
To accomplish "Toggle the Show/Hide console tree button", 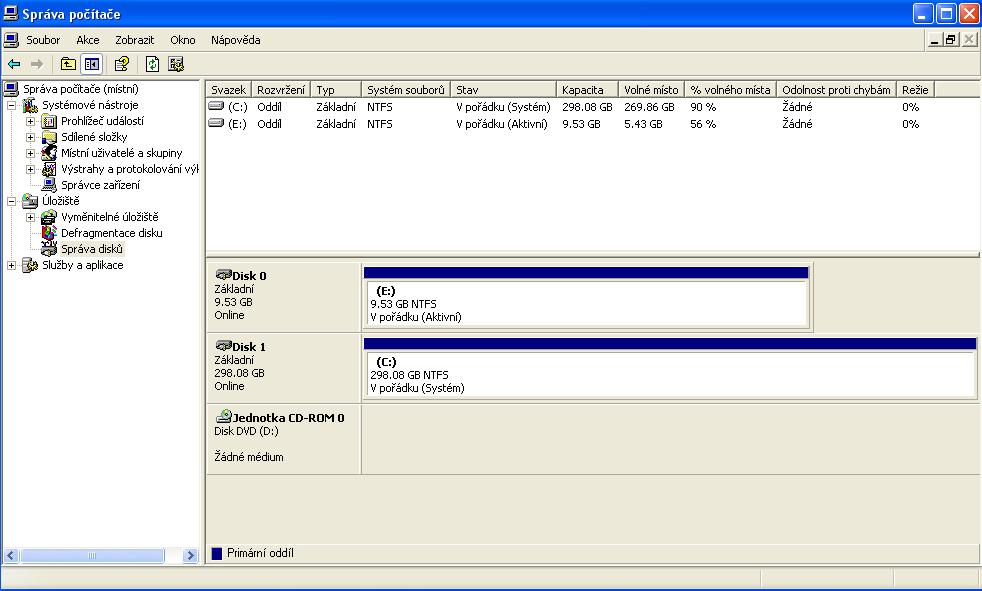I will pyautogui.click(x=92, y=64).
